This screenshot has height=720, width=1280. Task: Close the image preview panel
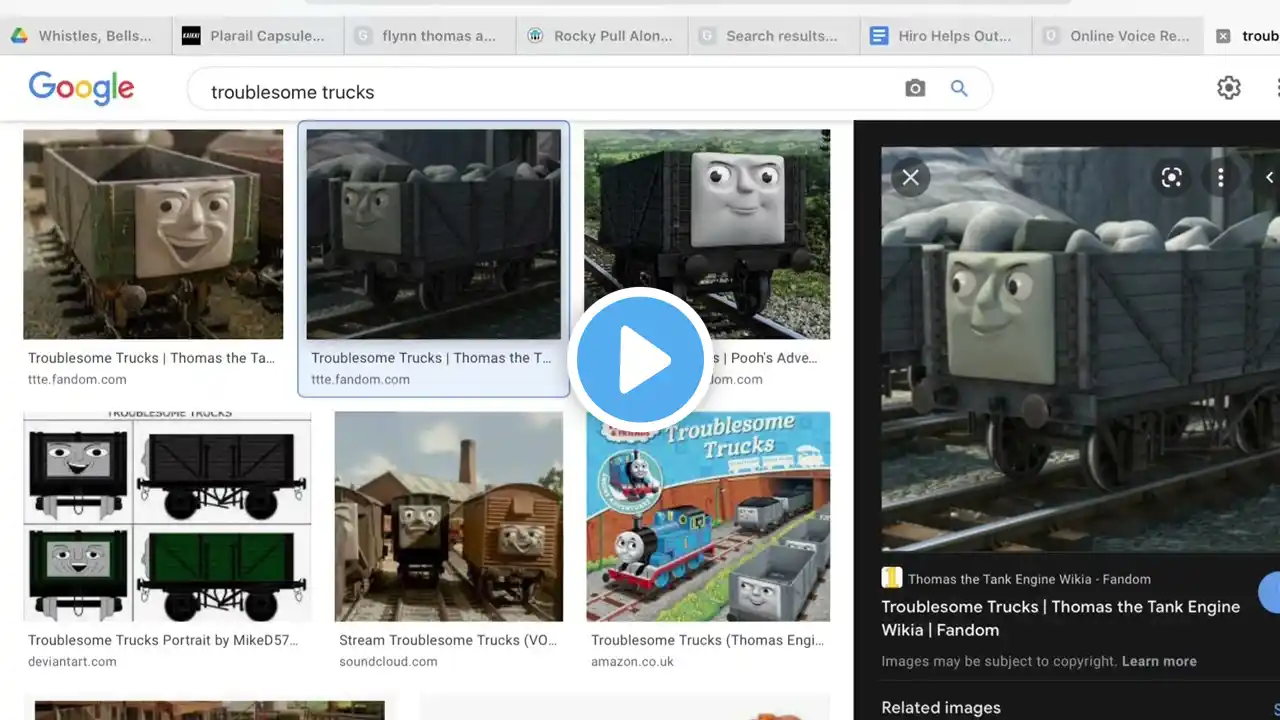point(910,177)
